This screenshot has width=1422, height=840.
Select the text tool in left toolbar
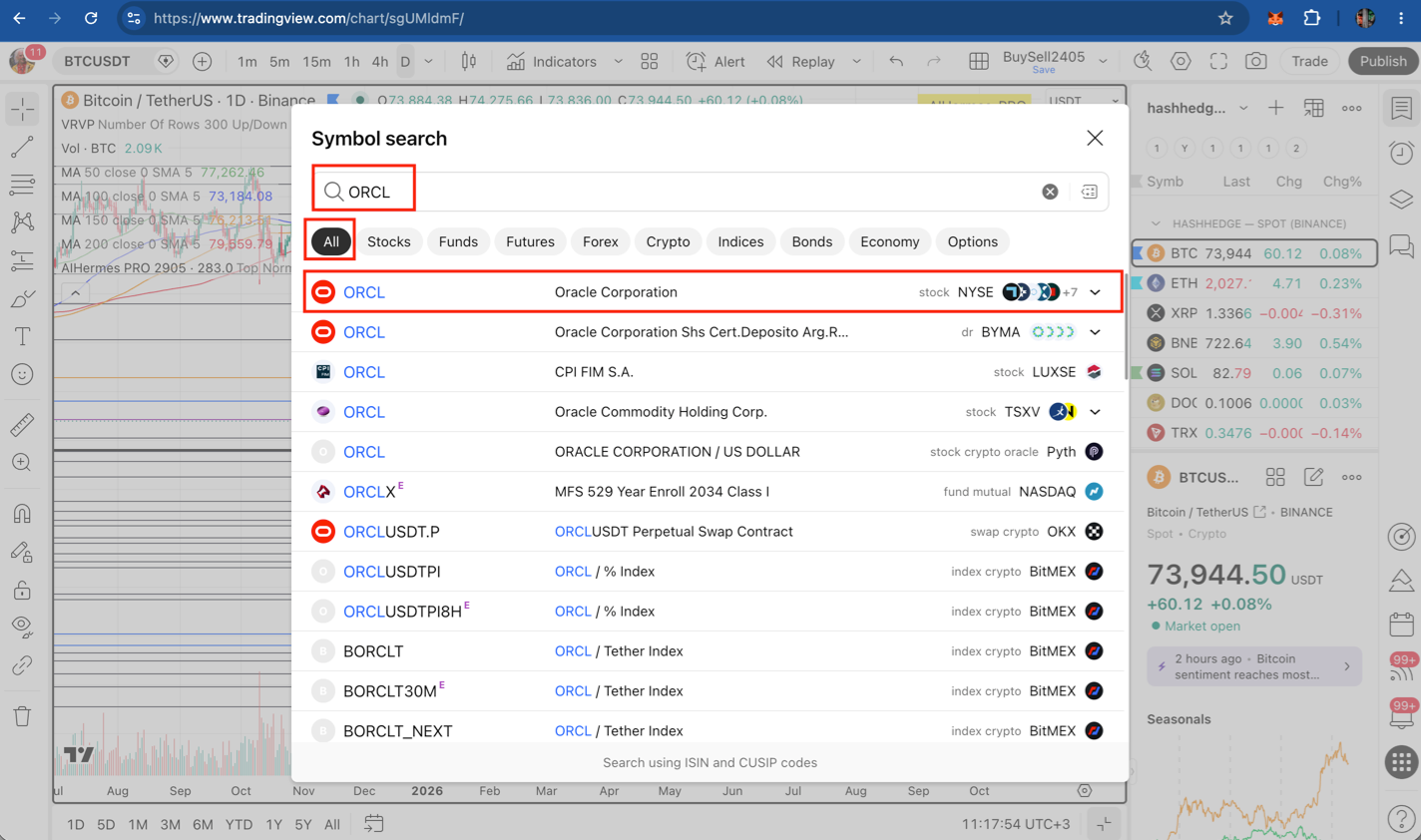coord(22,336)
